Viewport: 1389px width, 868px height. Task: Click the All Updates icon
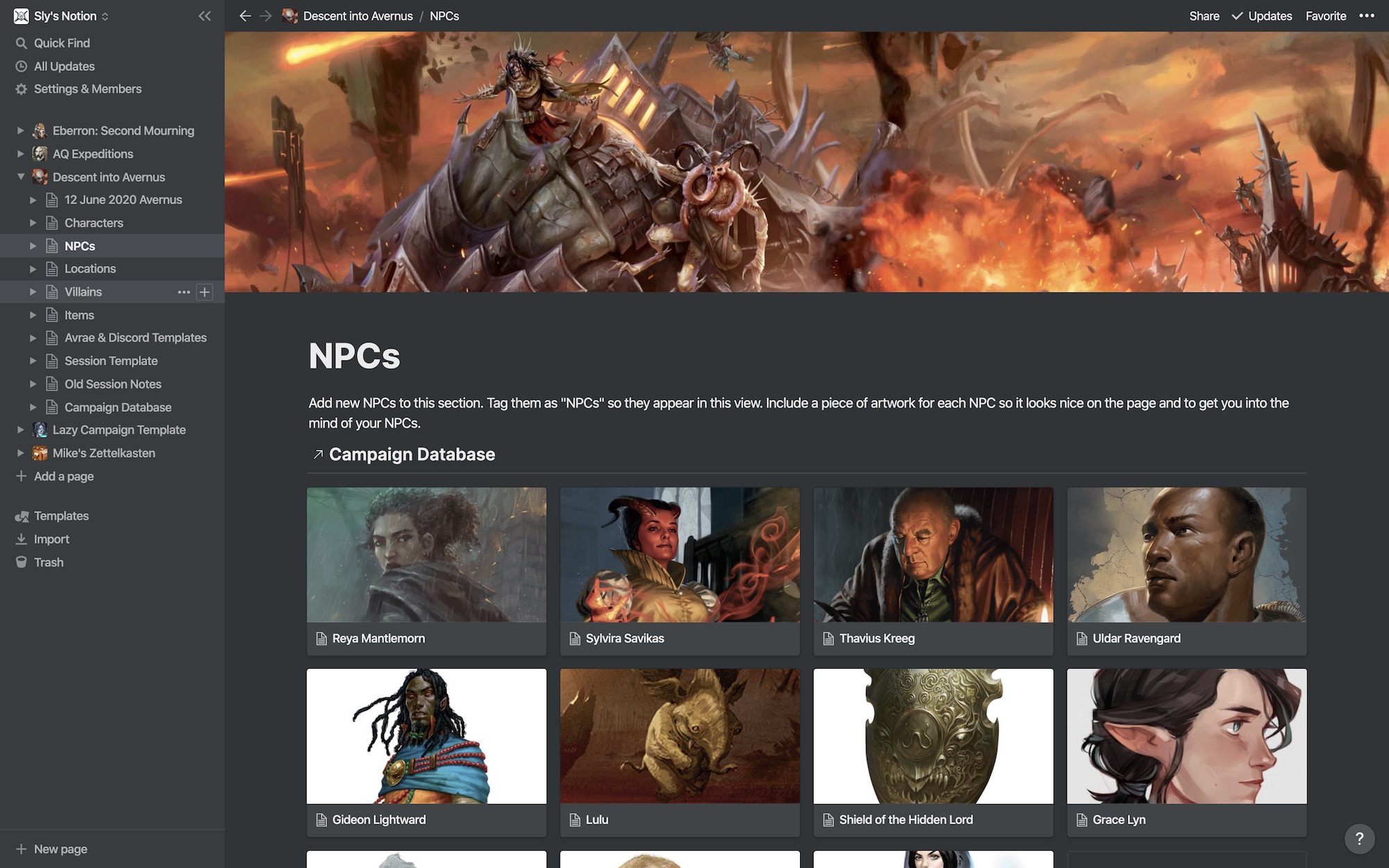click(21, 65)
